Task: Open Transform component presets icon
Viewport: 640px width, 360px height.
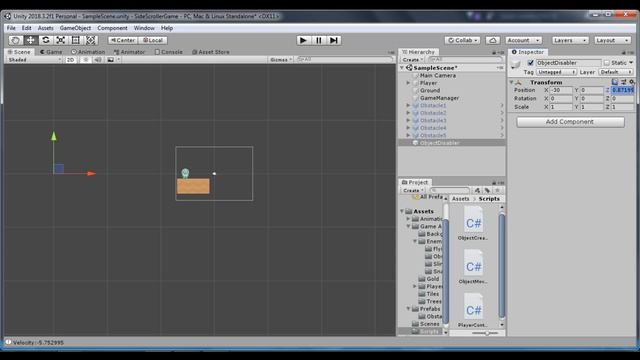Action: 623,82
